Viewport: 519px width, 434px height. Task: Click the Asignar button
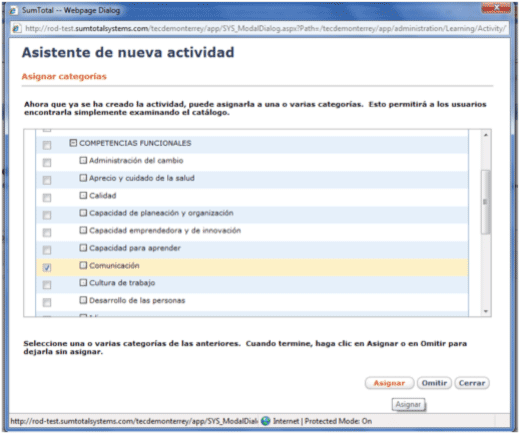(x=389, y=383)
